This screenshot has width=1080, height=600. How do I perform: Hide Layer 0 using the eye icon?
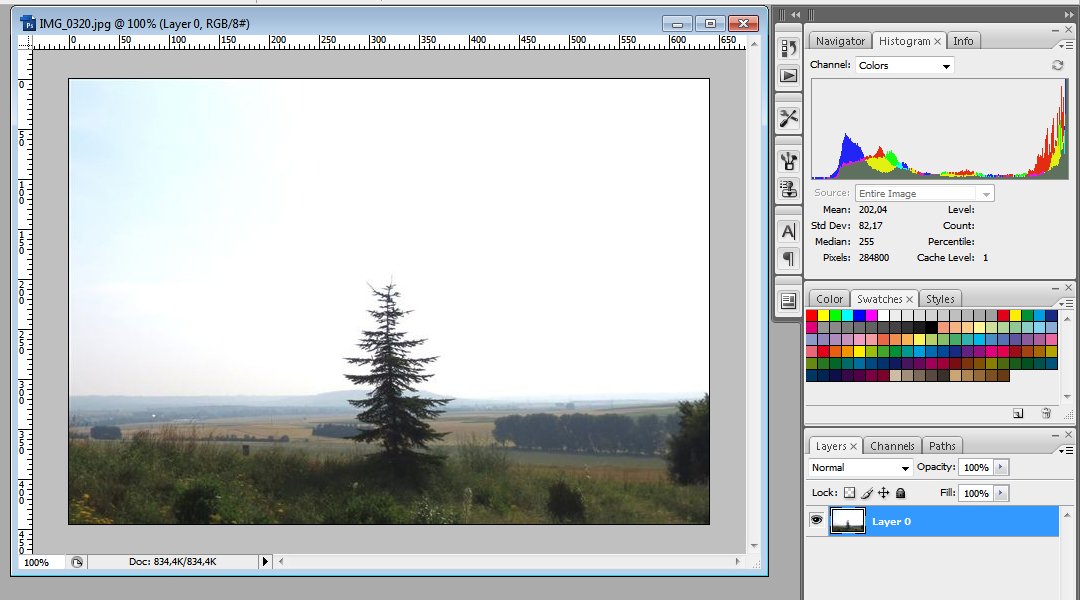pos(816,521)
